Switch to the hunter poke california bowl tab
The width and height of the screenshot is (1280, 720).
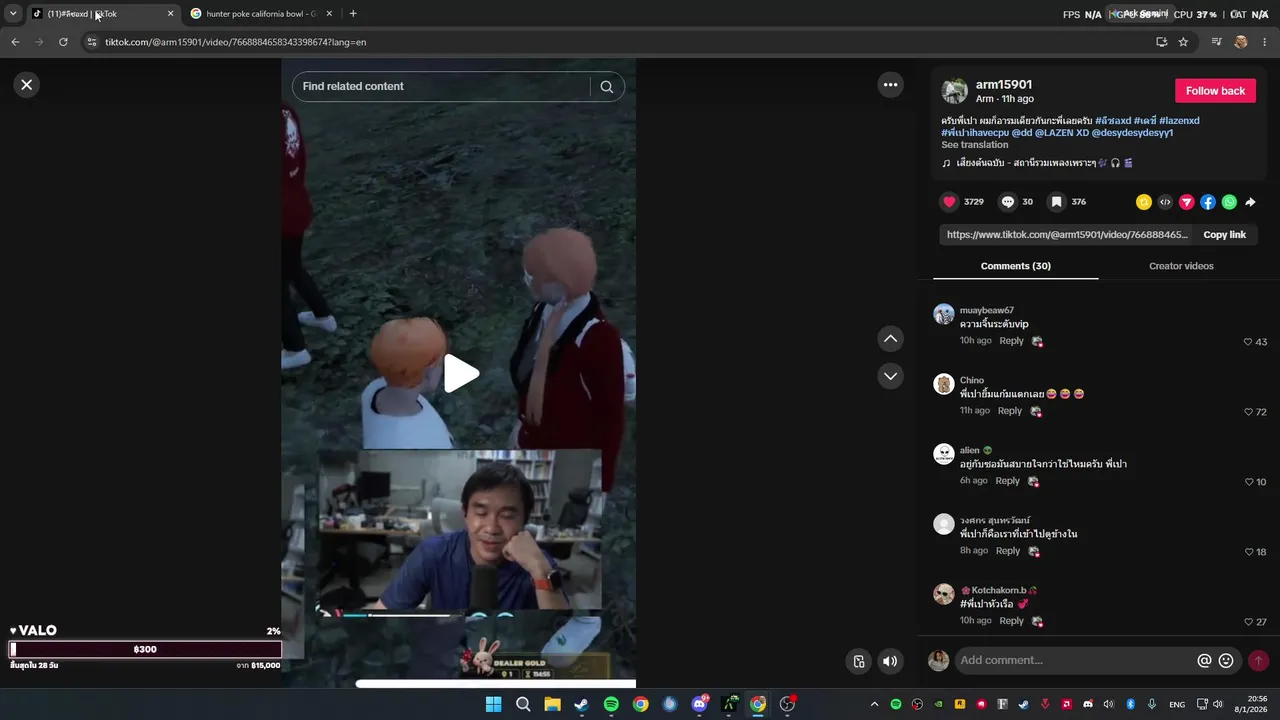coord(261,14)
